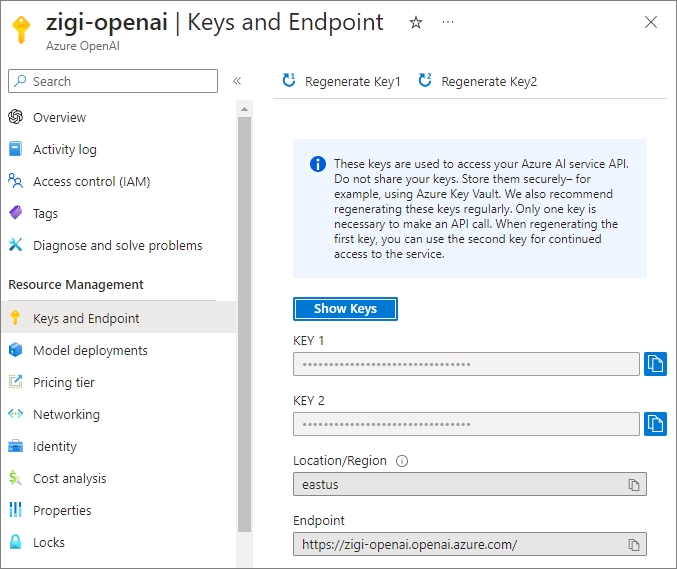This screenshot has width=677, height=569.
Task: Click the Resource Management section heading
Action: (x=76, y=284)
